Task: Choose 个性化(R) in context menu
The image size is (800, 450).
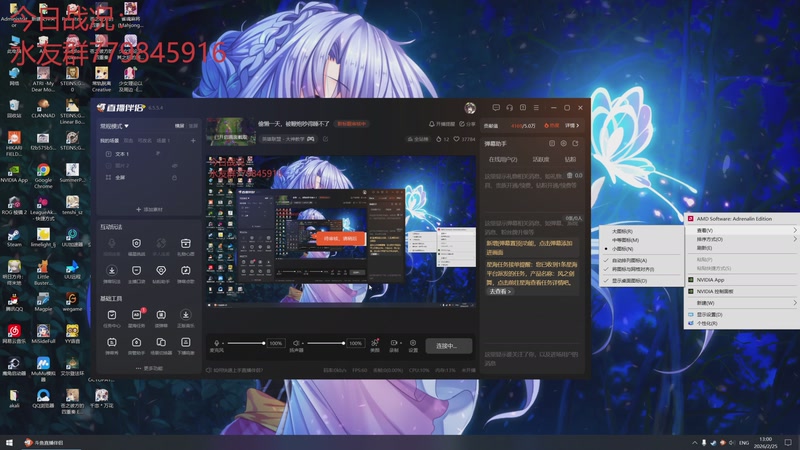Action: tap(742, 323)
